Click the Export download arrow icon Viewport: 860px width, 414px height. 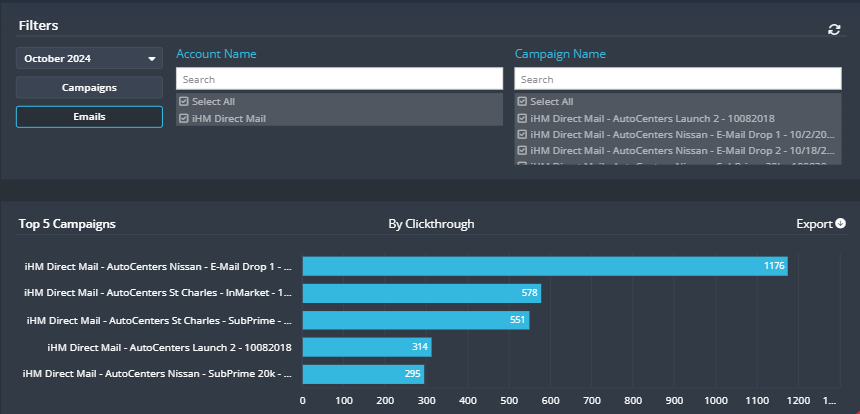(x=840, y=224)
